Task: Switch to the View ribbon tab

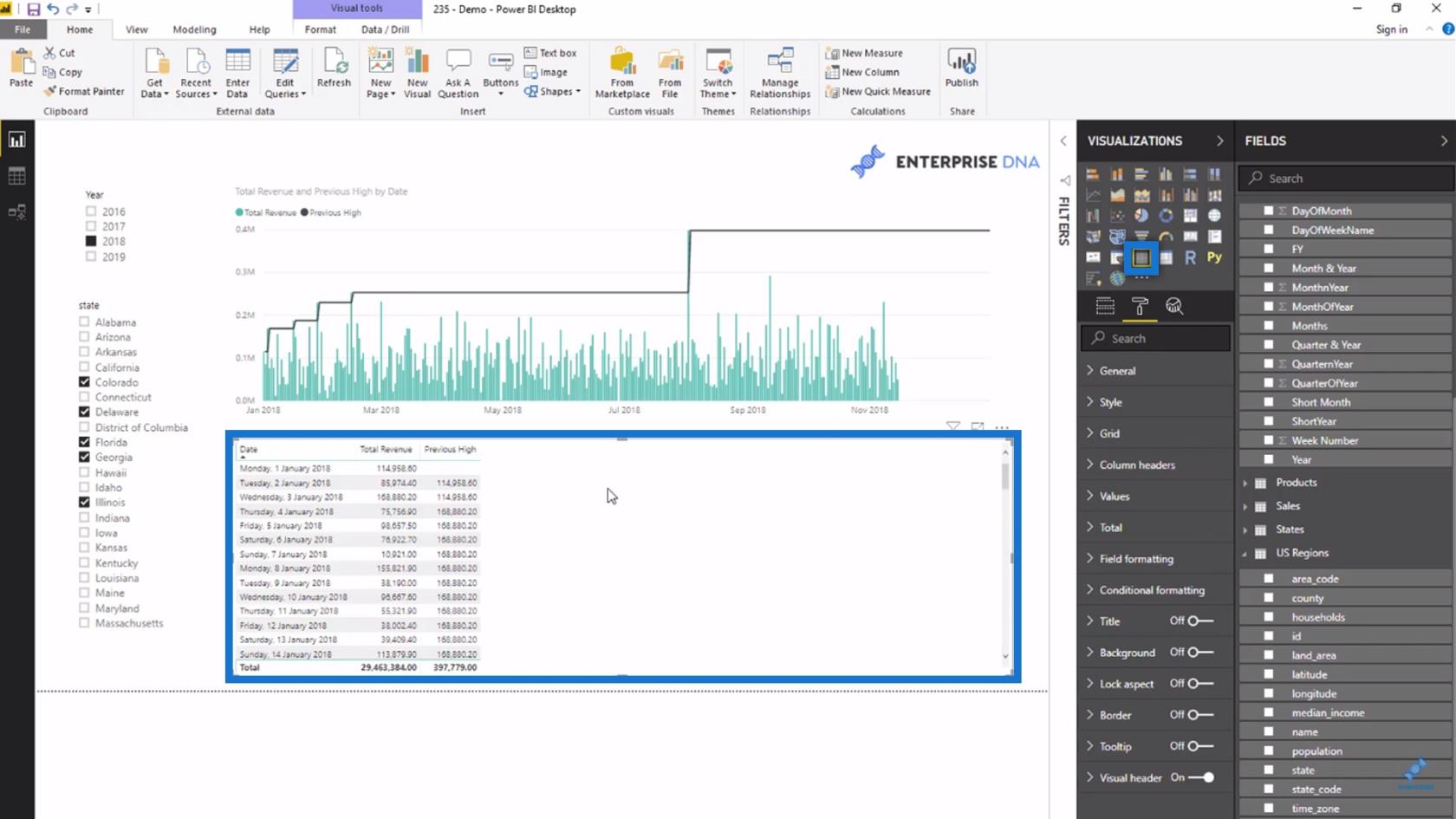Action: (x=136, y=29)
